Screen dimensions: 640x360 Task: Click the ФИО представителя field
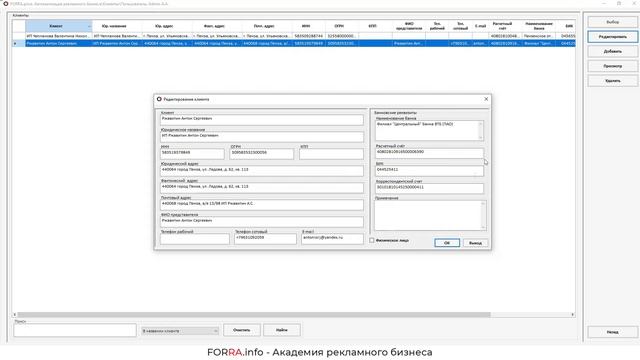(x=262, y=222)
